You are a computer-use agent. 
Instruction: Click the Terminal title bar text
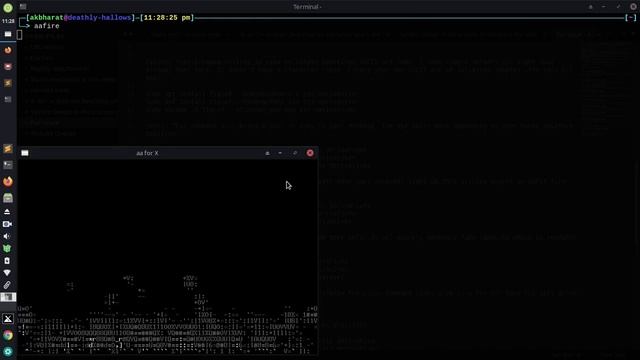pos(307,7)
